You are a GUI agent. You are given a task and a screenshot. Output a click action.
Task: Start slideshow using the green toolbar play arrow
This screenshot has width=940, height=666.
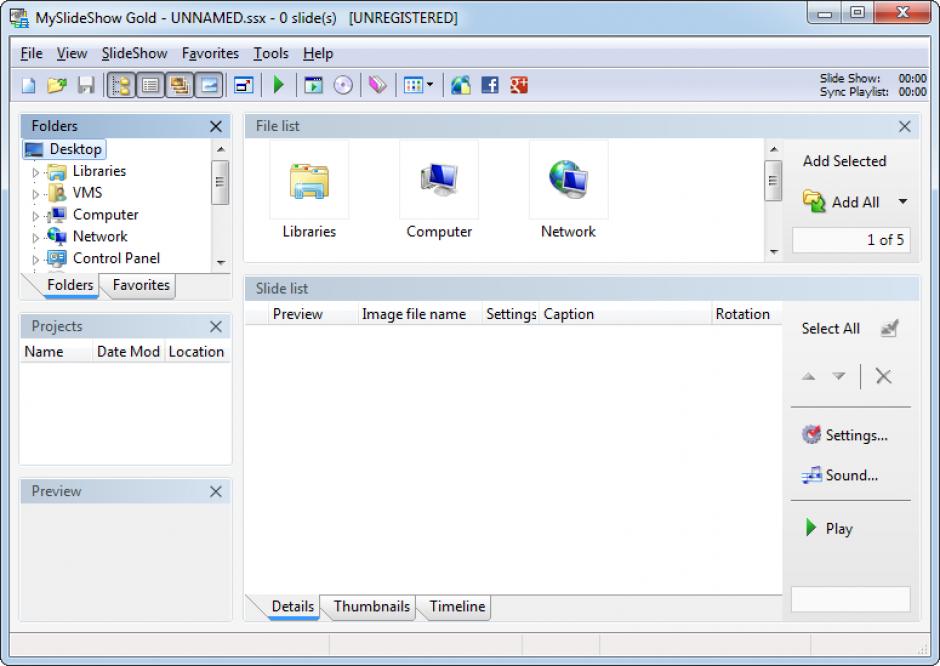click(279, 85)
